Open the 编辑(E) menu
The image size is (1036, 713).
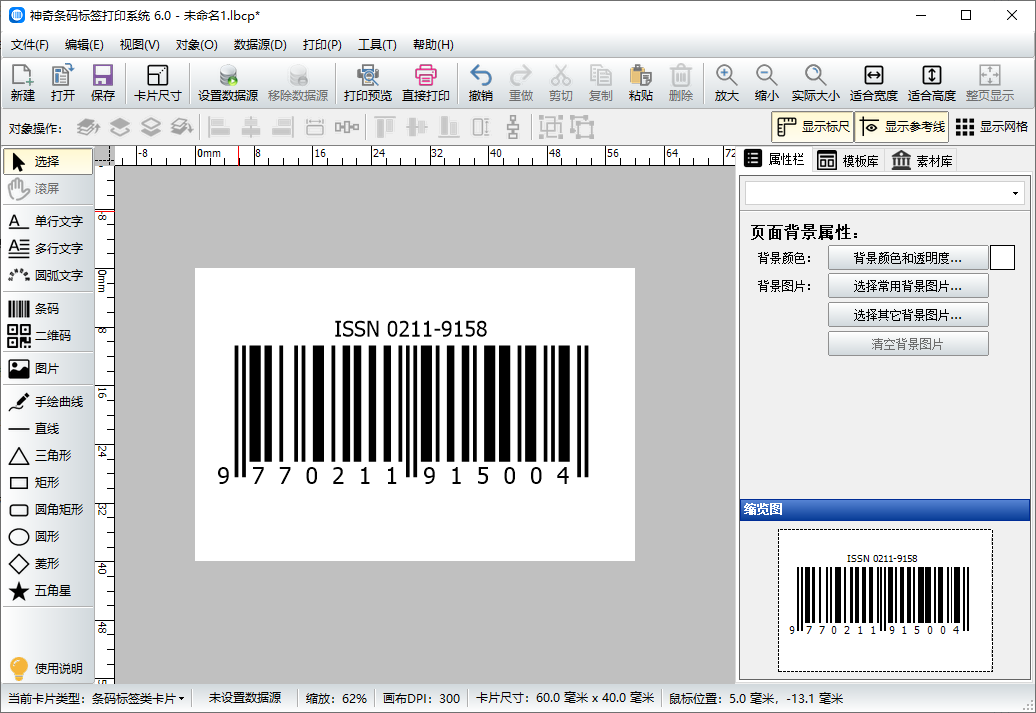84,45
